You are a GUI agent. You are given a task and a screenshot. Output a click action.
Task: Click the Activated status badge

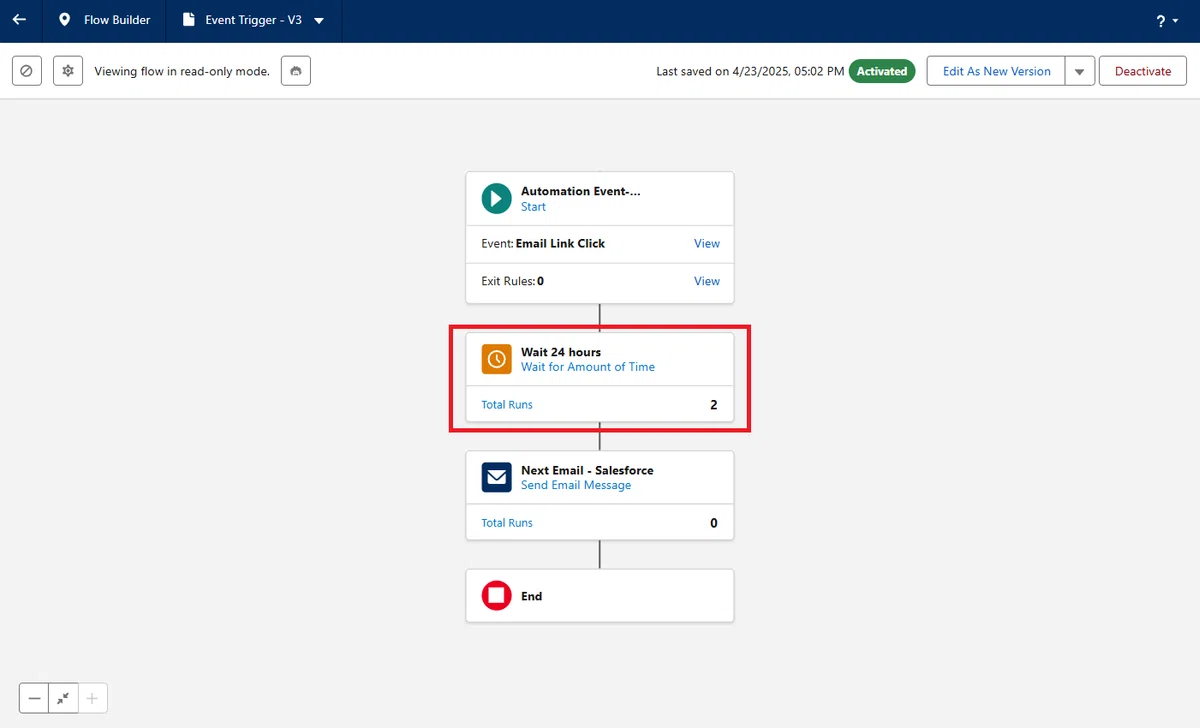(x=882, y=71)
